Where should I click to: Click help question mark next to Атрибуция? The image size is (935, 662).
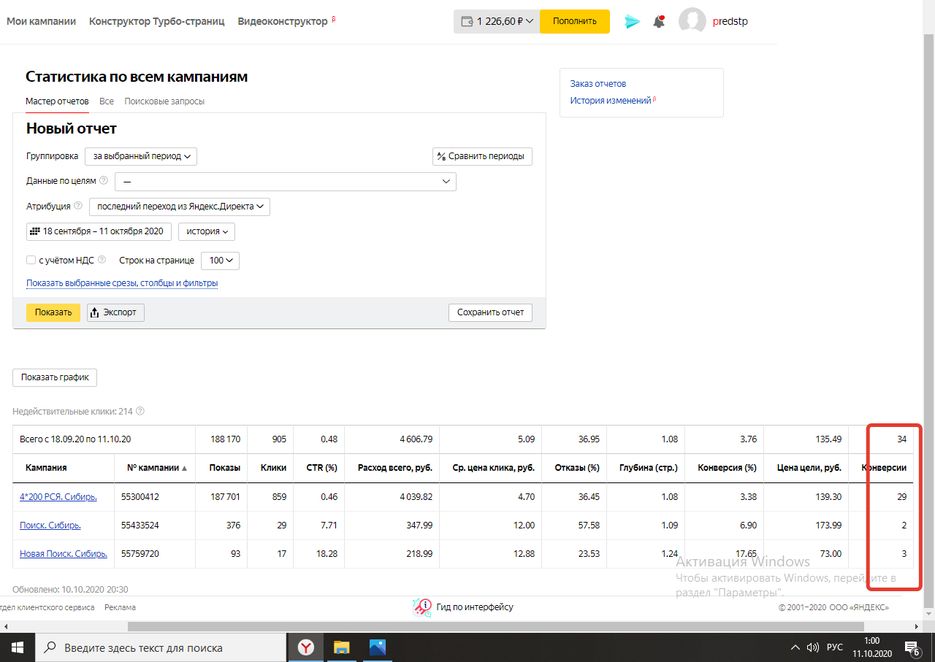[78, 206]
